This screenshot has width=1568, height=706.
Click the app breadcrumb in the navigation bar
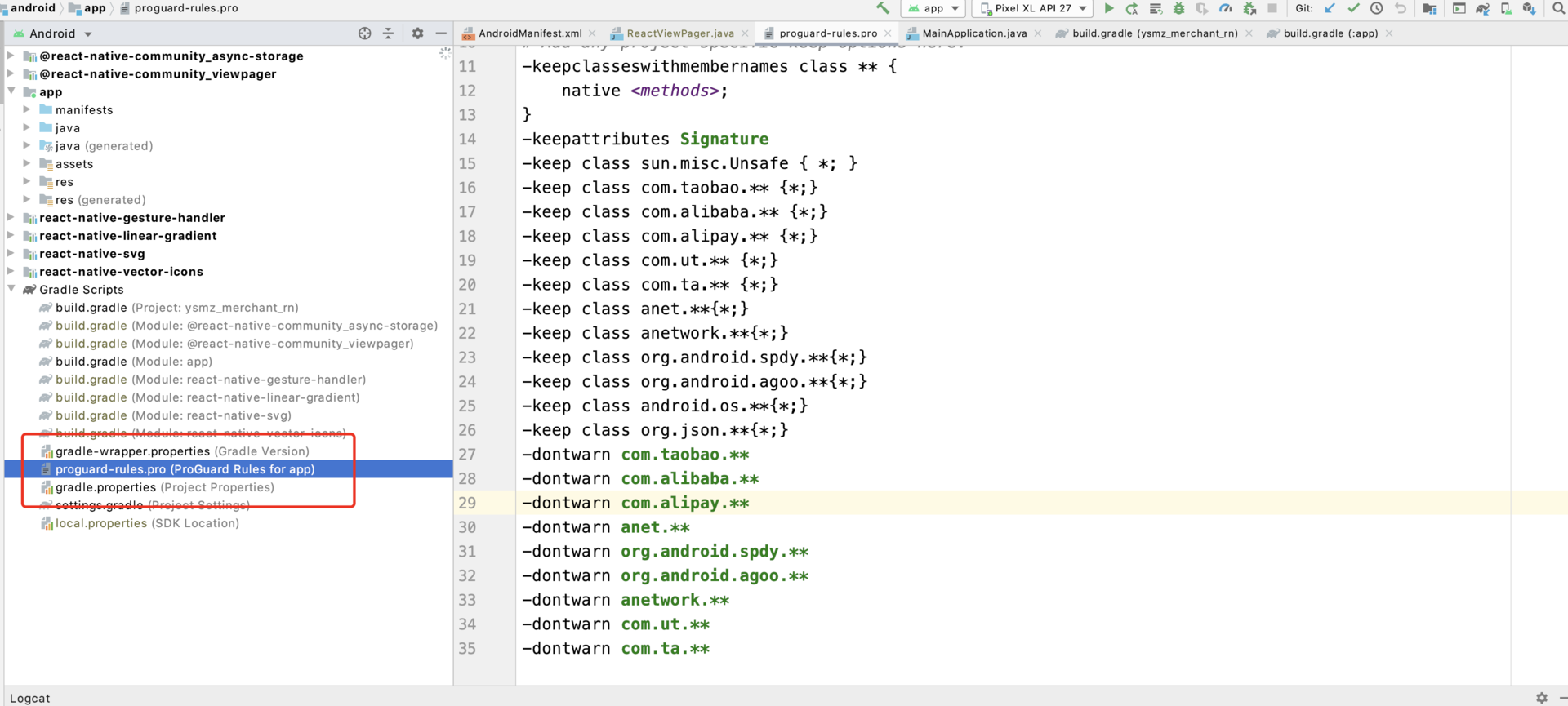pyautogui.click(x=88, y=8)
